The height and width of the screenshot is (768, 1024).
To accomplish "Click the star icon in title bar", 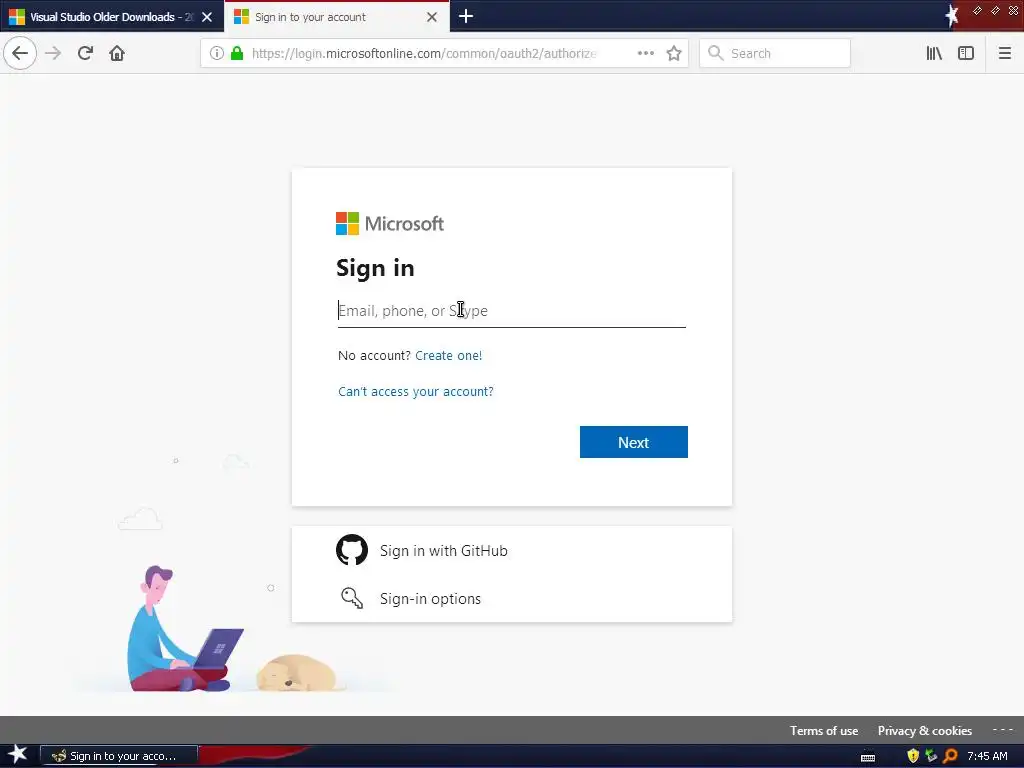I will point(953,15).
